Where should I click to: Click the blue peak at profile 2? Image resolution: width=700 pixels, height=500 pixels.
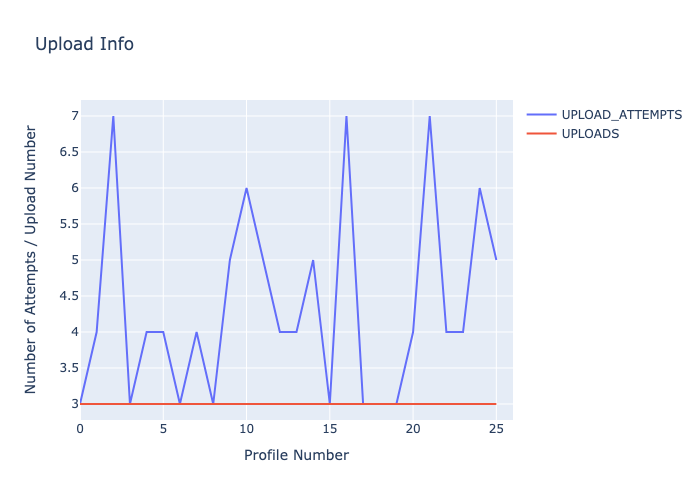(x=113, y=116)
